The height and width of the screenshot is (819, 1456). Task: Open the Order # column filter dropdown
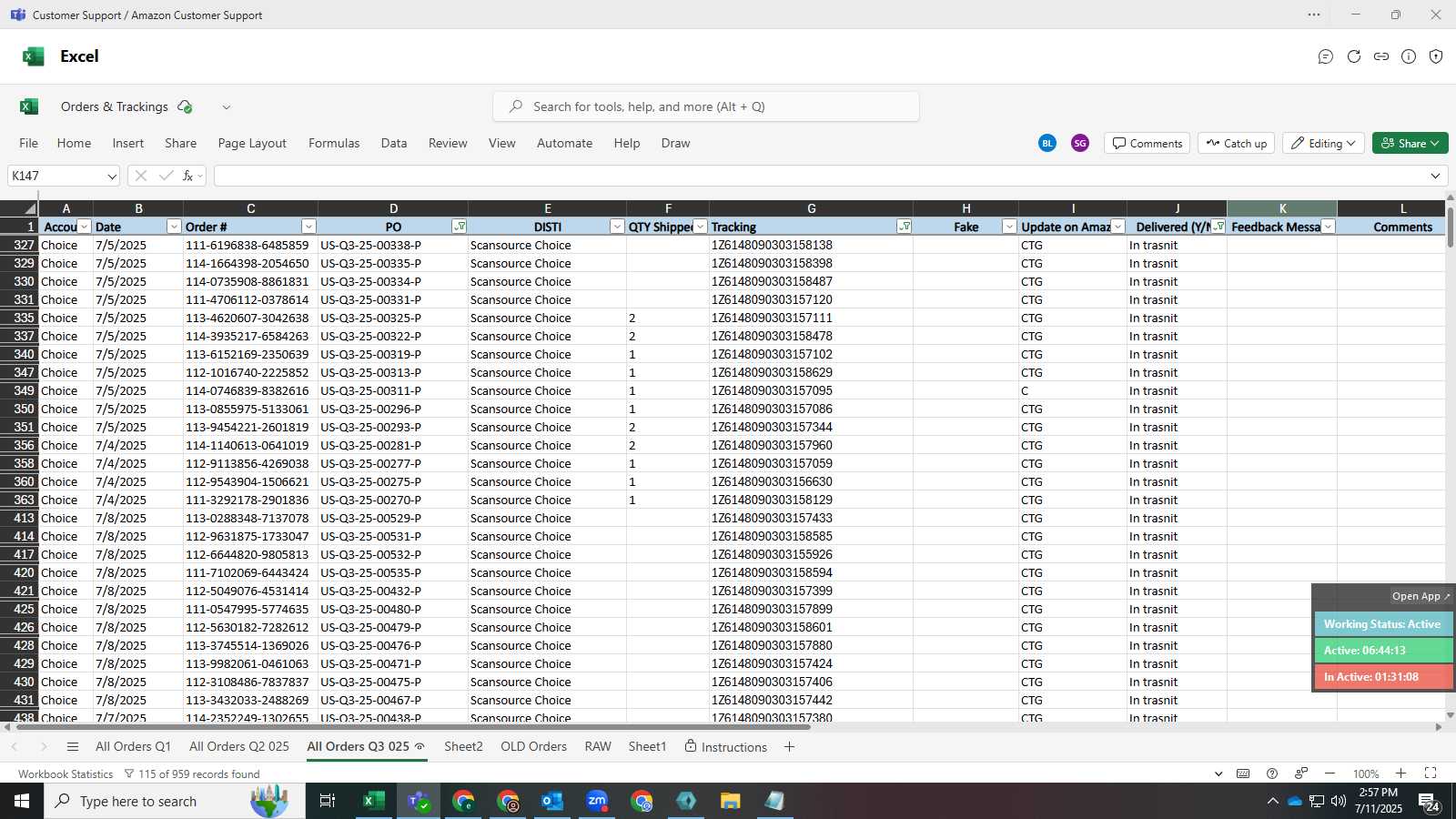(x=308, y=227)
